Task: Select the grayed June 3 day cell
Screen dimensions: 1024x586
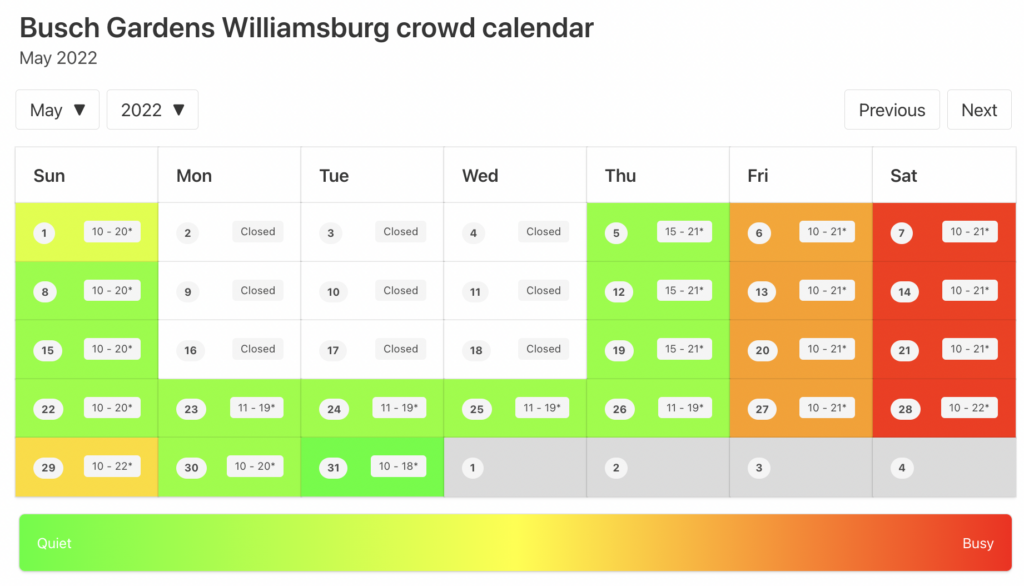Action: [x=801, y=467]
